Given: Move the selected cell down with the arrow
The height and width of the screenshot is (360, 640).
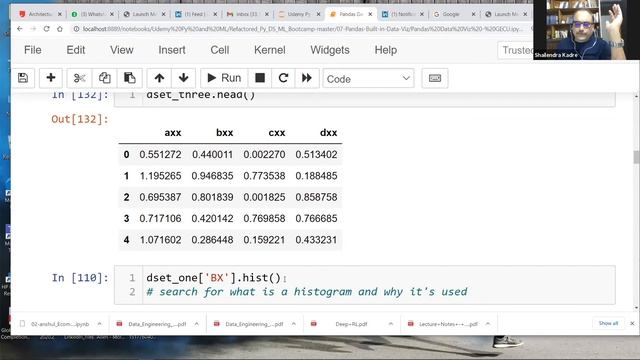Looking at the screenshot, I should coord(183,78).
